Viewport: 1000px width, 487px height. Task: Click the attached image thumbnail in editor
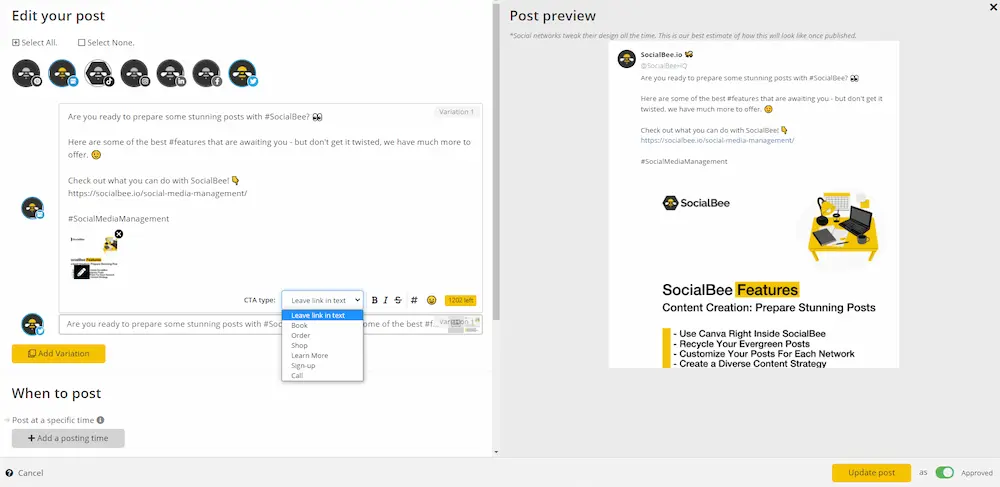click(x=95, y=256)
